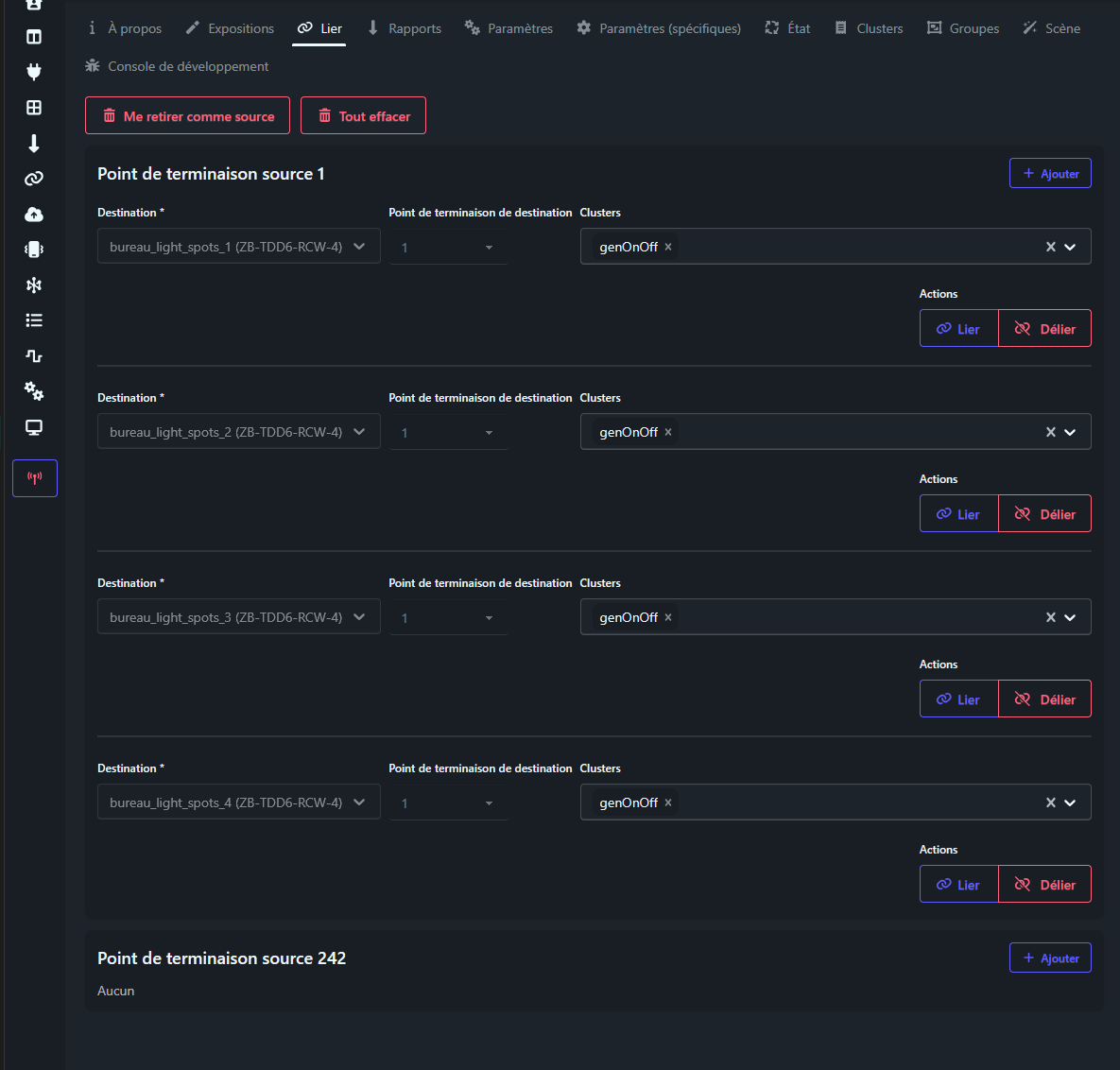Click the plug icon in the sidebar
The width and height of the screenshot is (1120, 1070).
[x=34, y=72]
